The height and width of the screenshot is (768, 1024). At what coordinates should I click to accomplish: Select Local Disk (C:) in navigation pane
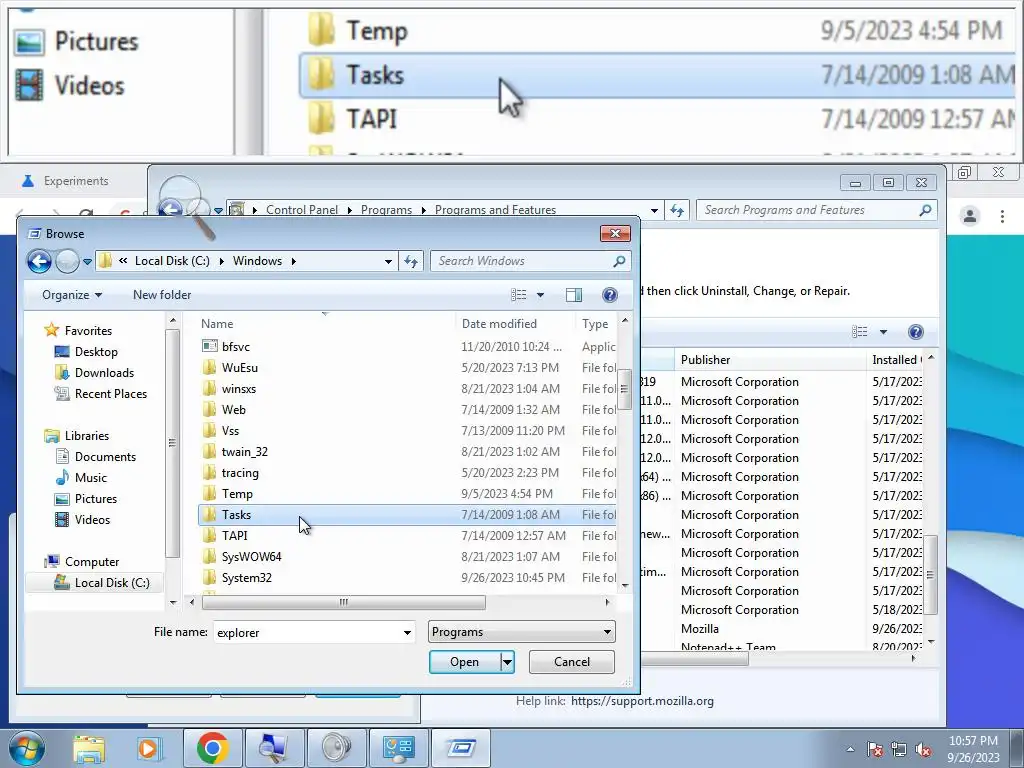click(x=112, y=583)
